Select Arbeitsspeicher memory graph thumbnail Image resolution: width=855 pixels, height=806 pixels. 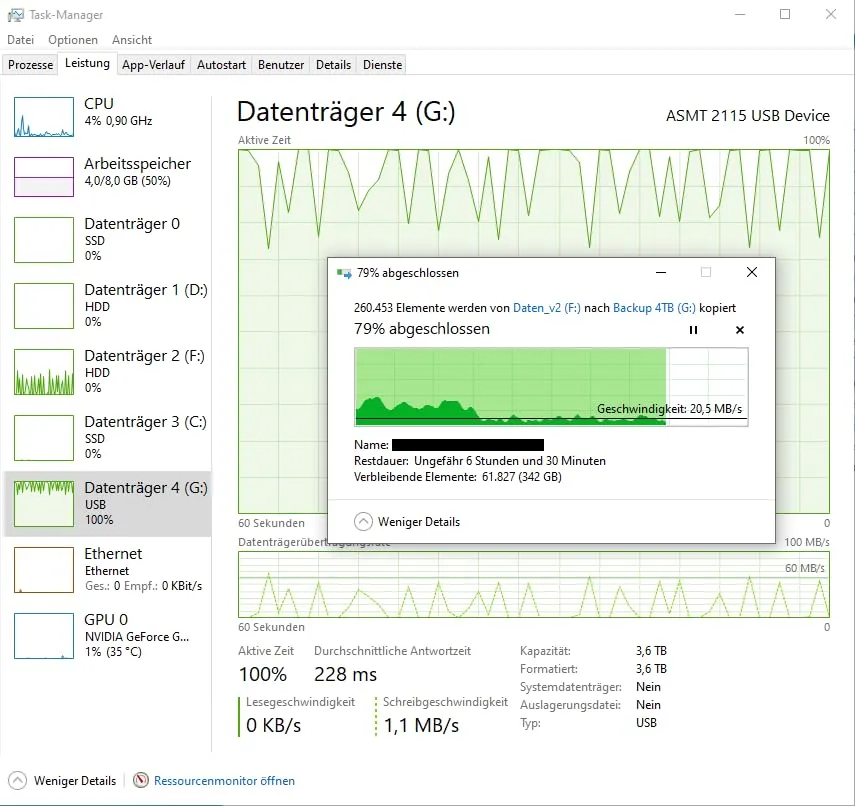[44, 177]
